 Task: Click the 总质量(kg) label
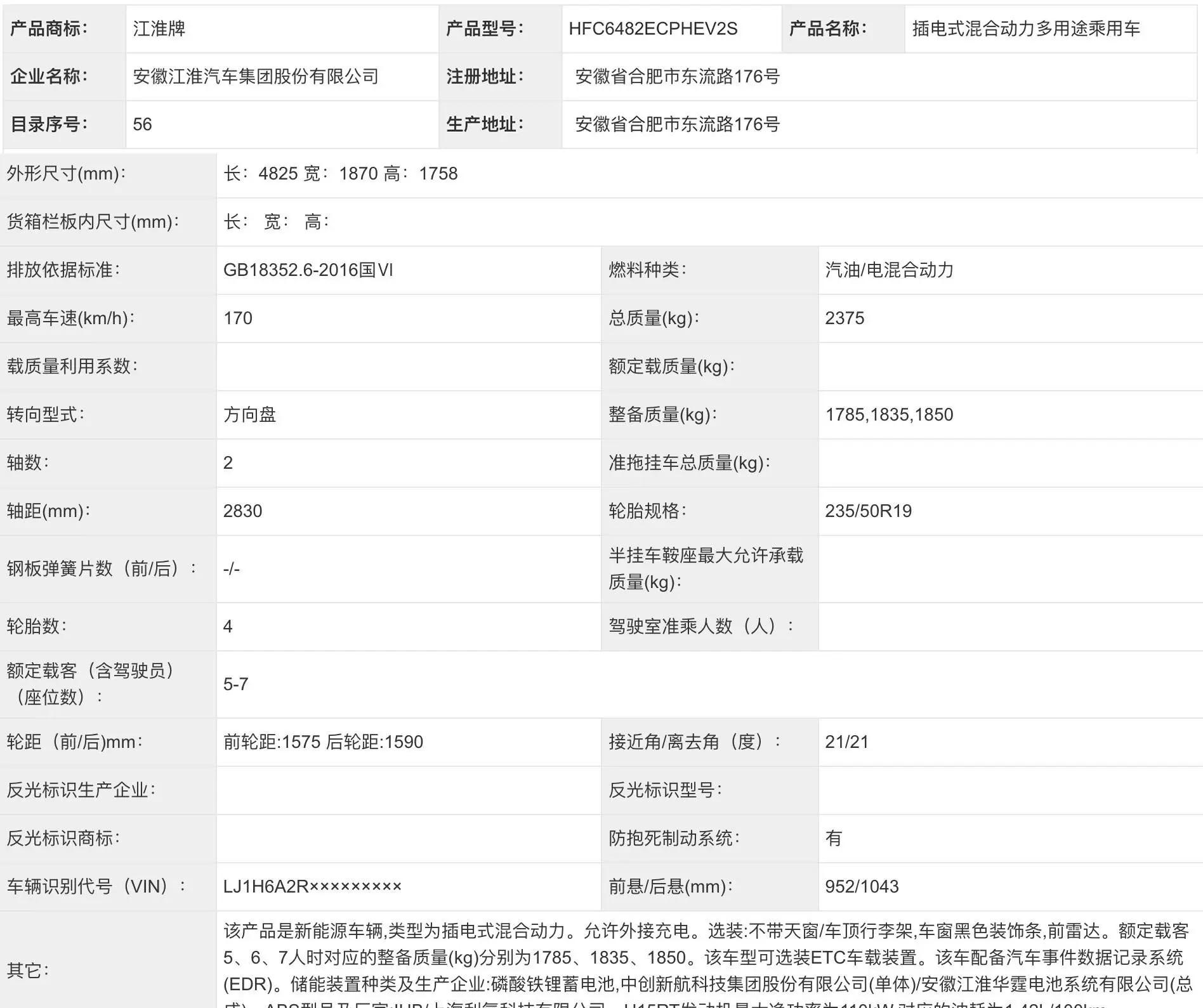[654, 318]
